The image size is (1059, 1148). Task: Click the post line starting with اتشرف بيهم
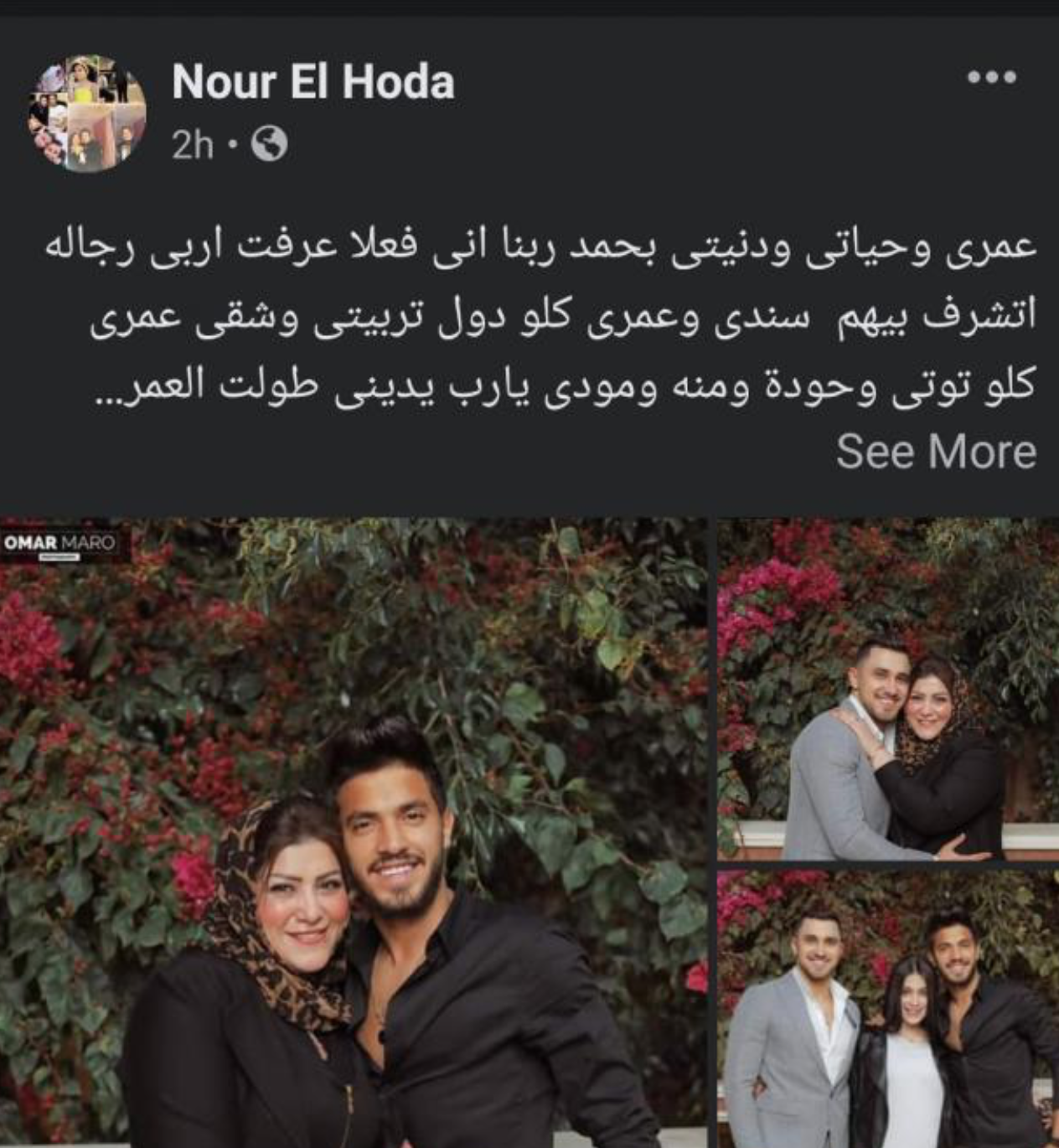click(x=563, y=318)
